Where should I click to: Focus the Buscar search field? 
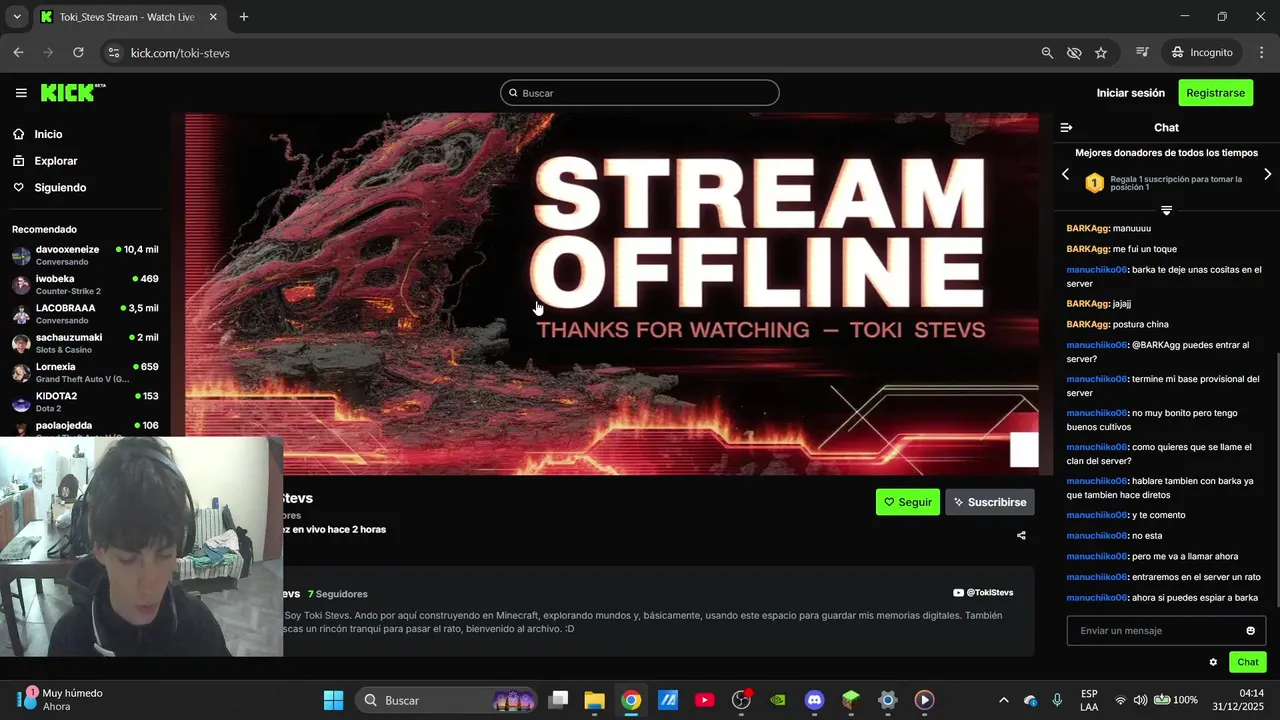pyautogui.click(x=639, y=93)
